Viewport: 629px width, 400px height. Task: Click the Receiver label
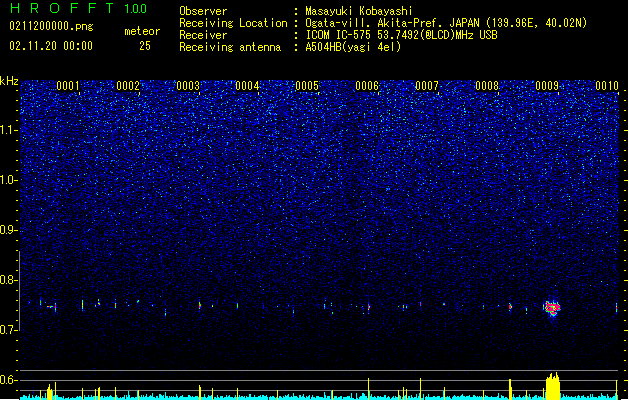click(203, 35)
